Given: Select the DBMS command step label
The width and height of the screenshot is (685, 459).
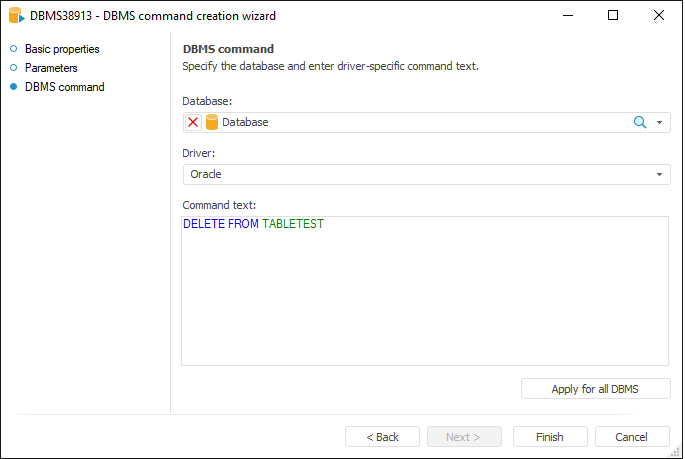Looking at the screenshot, I should [64, 87].
